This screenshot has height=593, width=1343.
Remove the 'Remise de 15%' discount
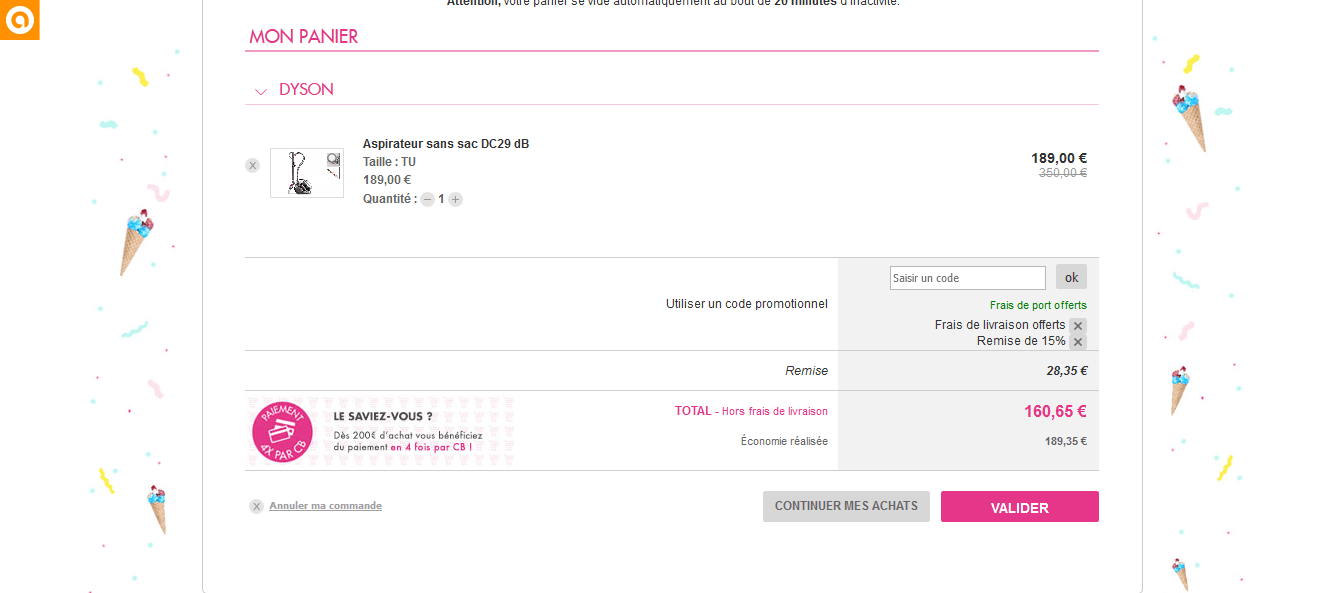pos(1077,342)
